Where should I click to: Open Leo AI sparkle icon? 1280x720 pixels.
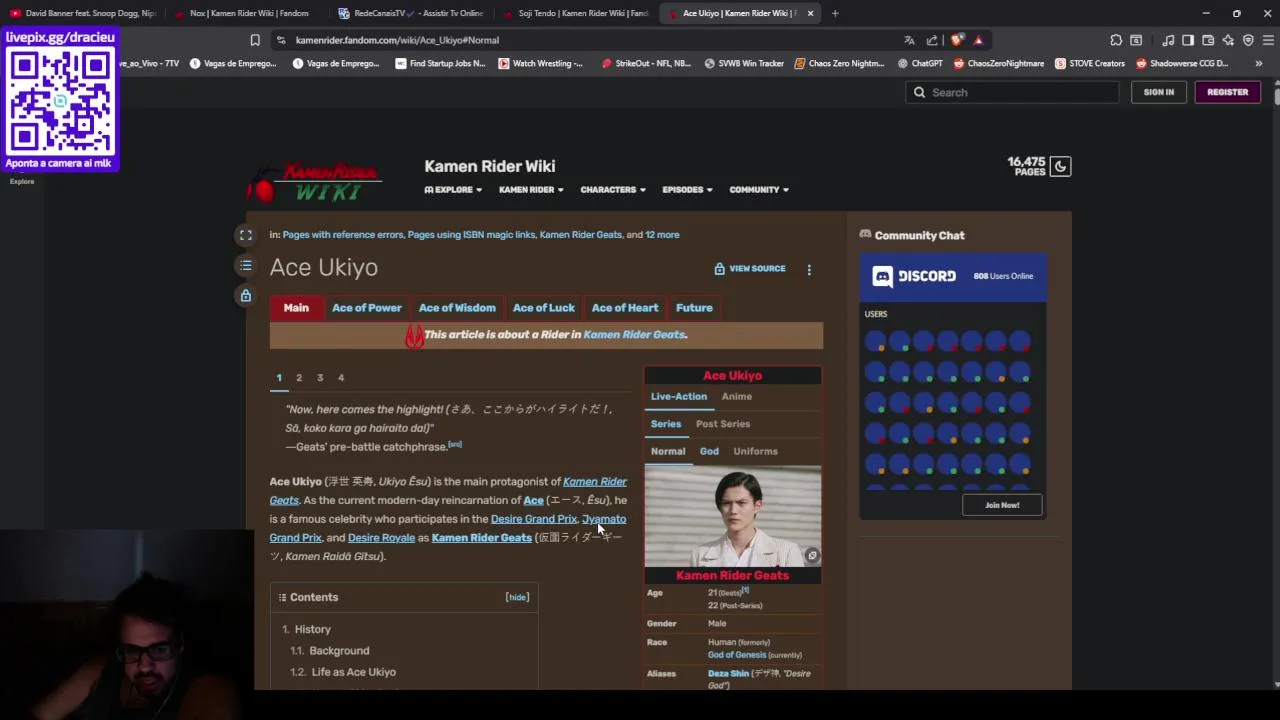[x=1228, y=40]
